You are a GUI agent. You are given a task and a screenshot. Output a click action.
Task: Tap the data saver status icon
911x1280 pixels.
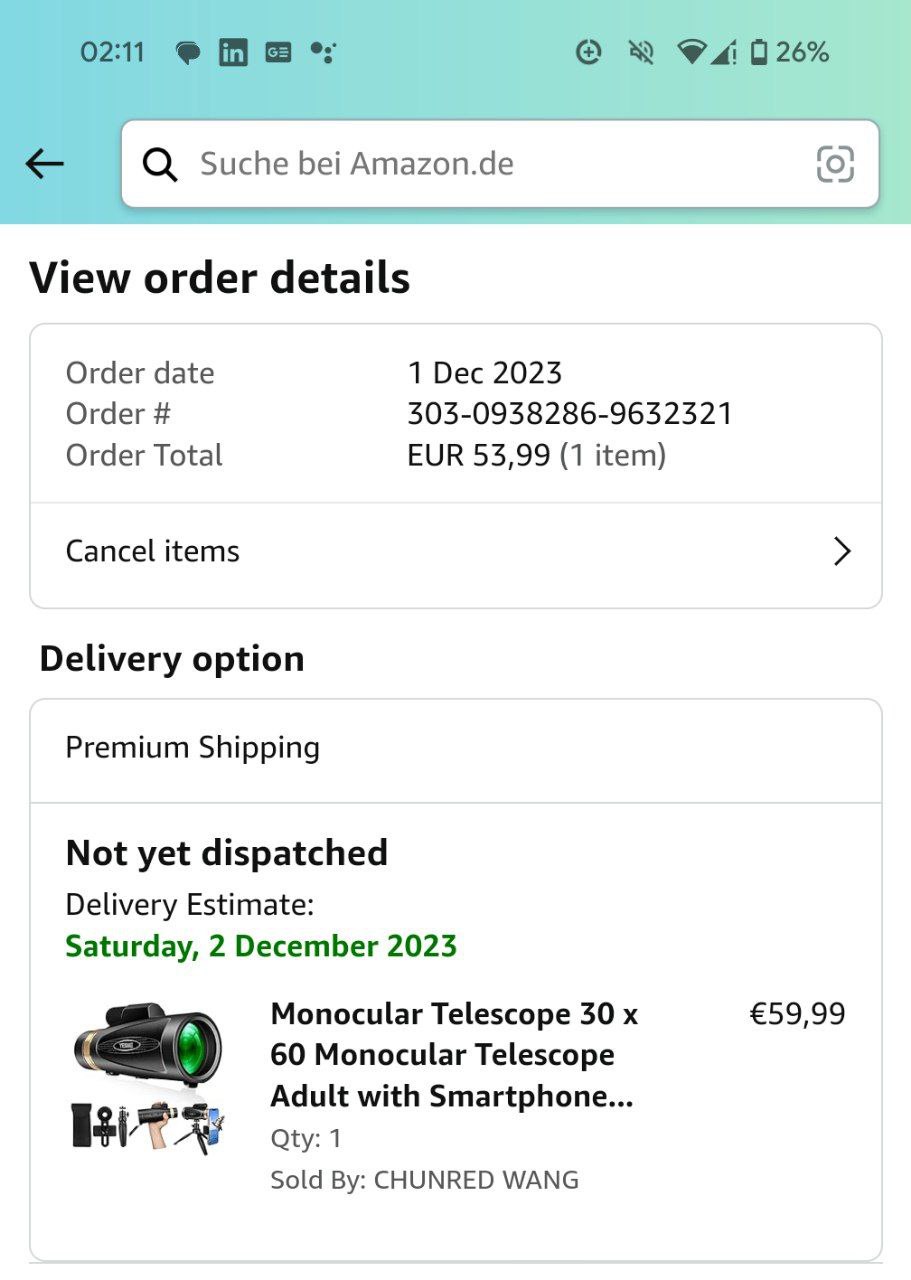tap(589, 52)
